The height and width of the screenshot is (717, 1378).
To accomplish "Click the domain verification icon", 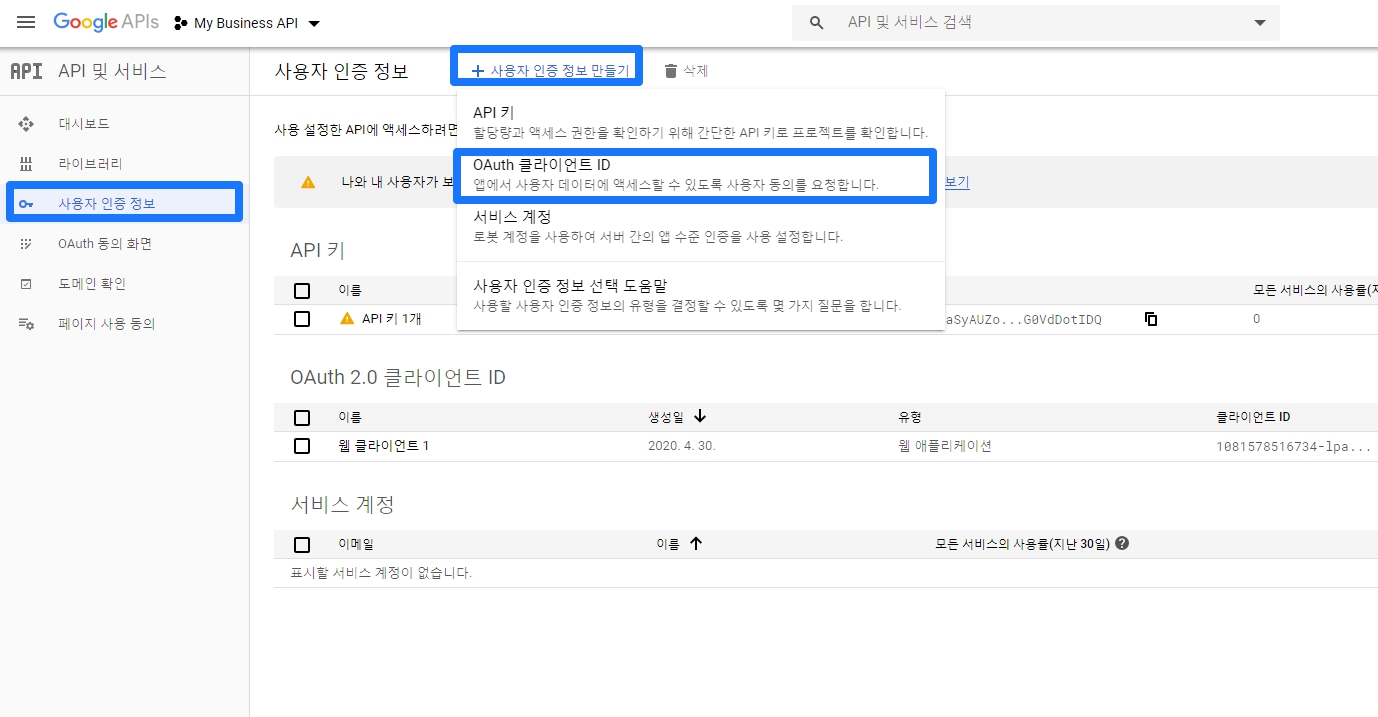I will point(27,284).
